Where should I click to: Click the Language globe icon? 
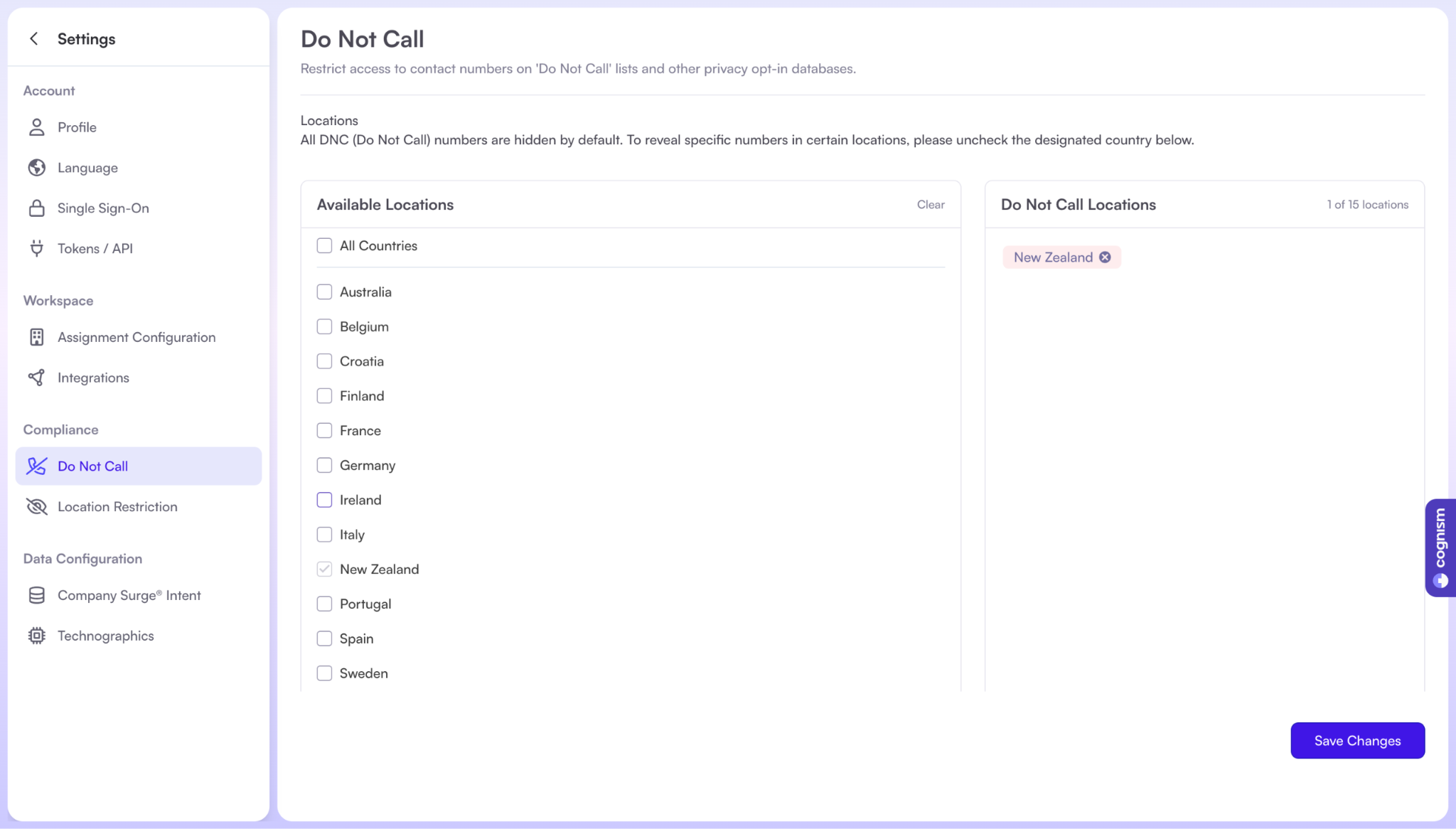[36, 168]
